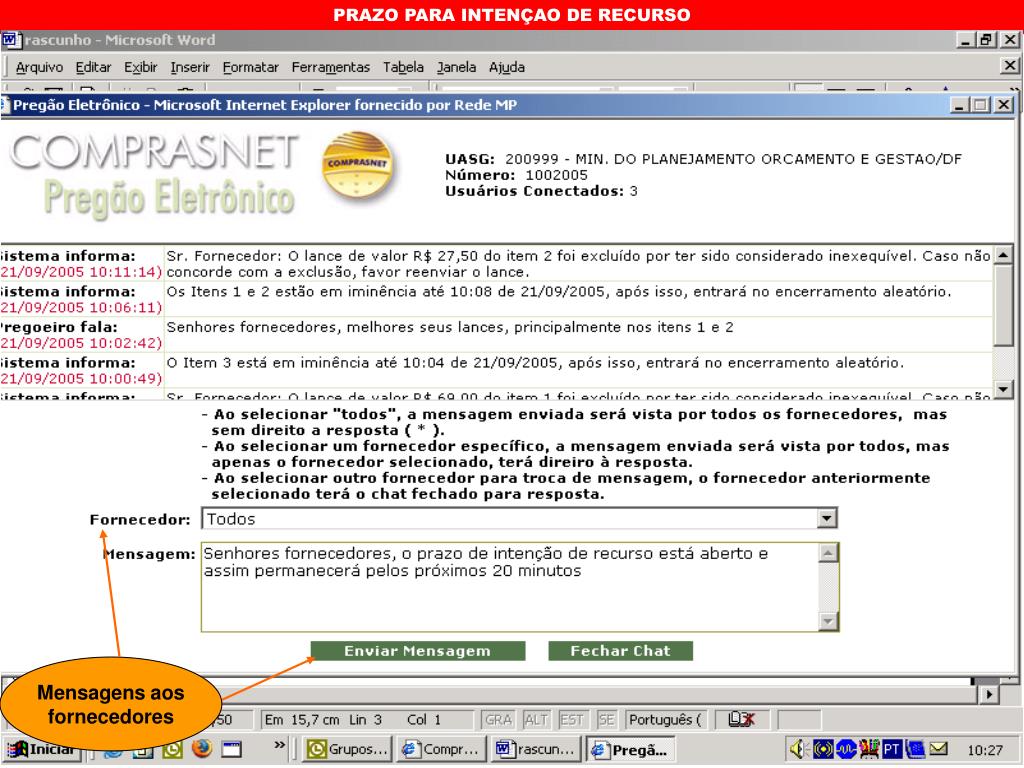Image resolution: width=1024 pixels, height=768 pixels.
Task: Click the chat log scrollbar thumb
Action: (1004, 305)
